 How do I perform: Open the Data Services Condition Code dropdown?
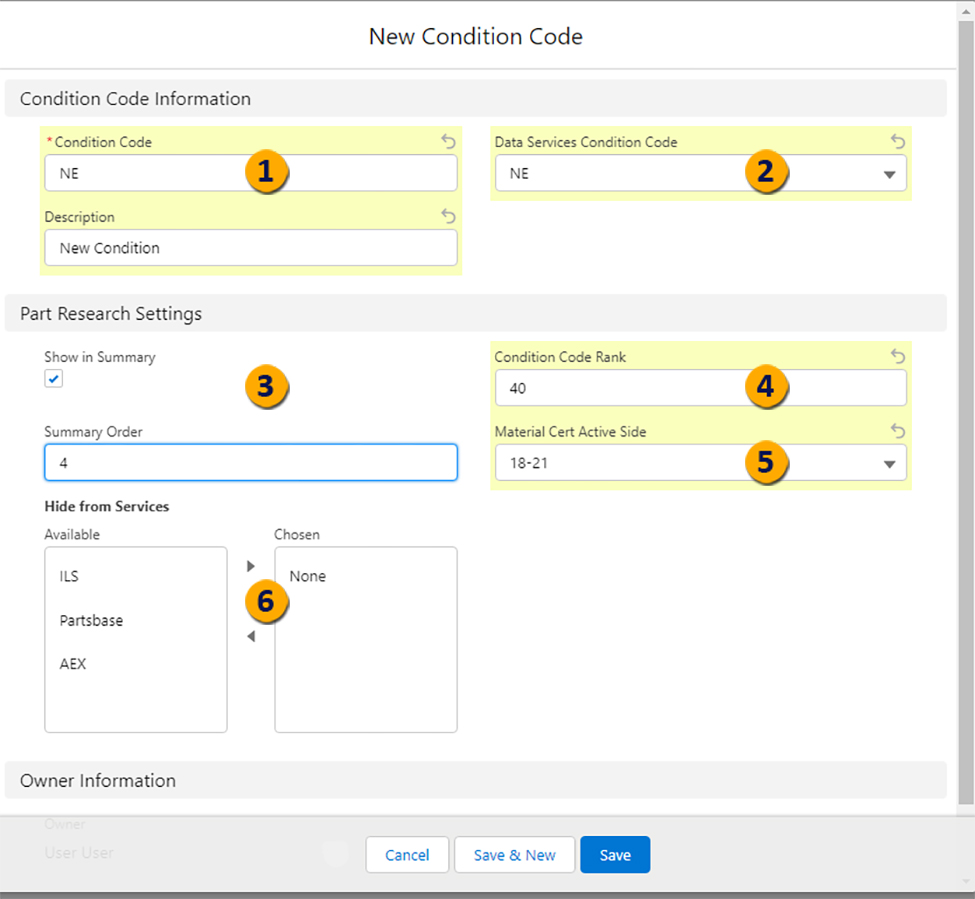[888, 173]
